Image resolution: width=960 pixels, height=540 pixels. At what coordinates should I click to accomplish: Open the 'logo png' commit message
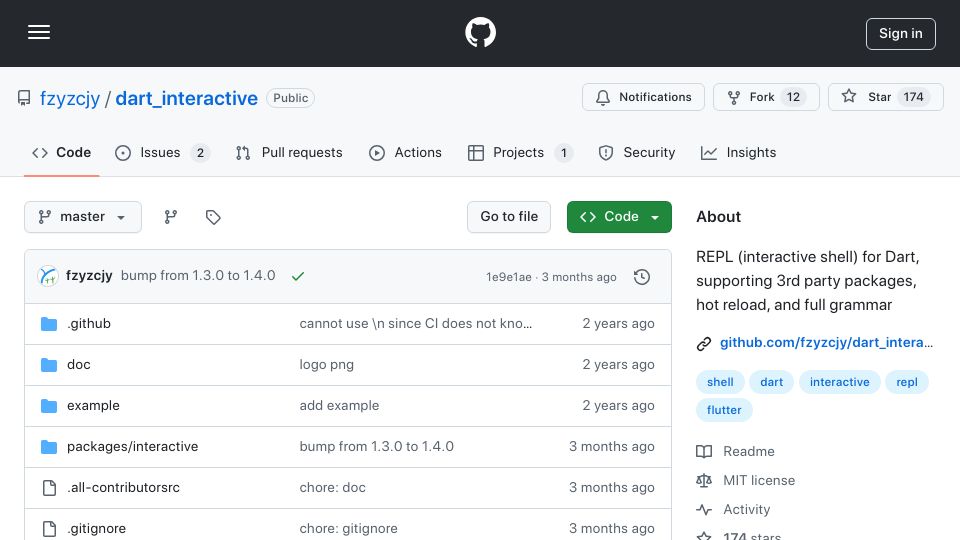pyautogui.click(x=326, y=364)
